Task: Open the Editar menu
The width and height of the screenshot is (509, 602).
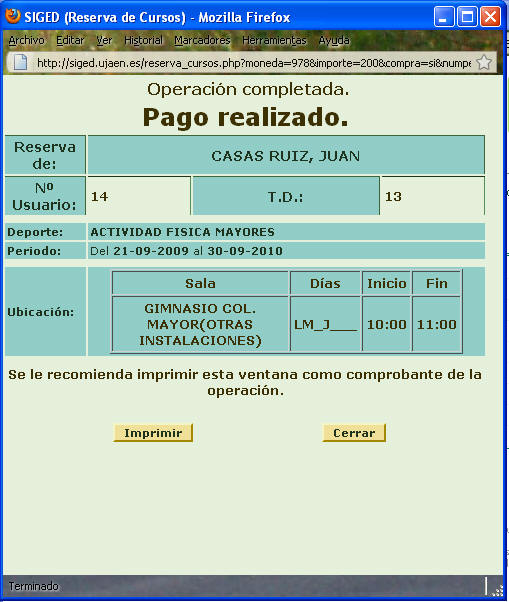Action: [x=70, y=40]
